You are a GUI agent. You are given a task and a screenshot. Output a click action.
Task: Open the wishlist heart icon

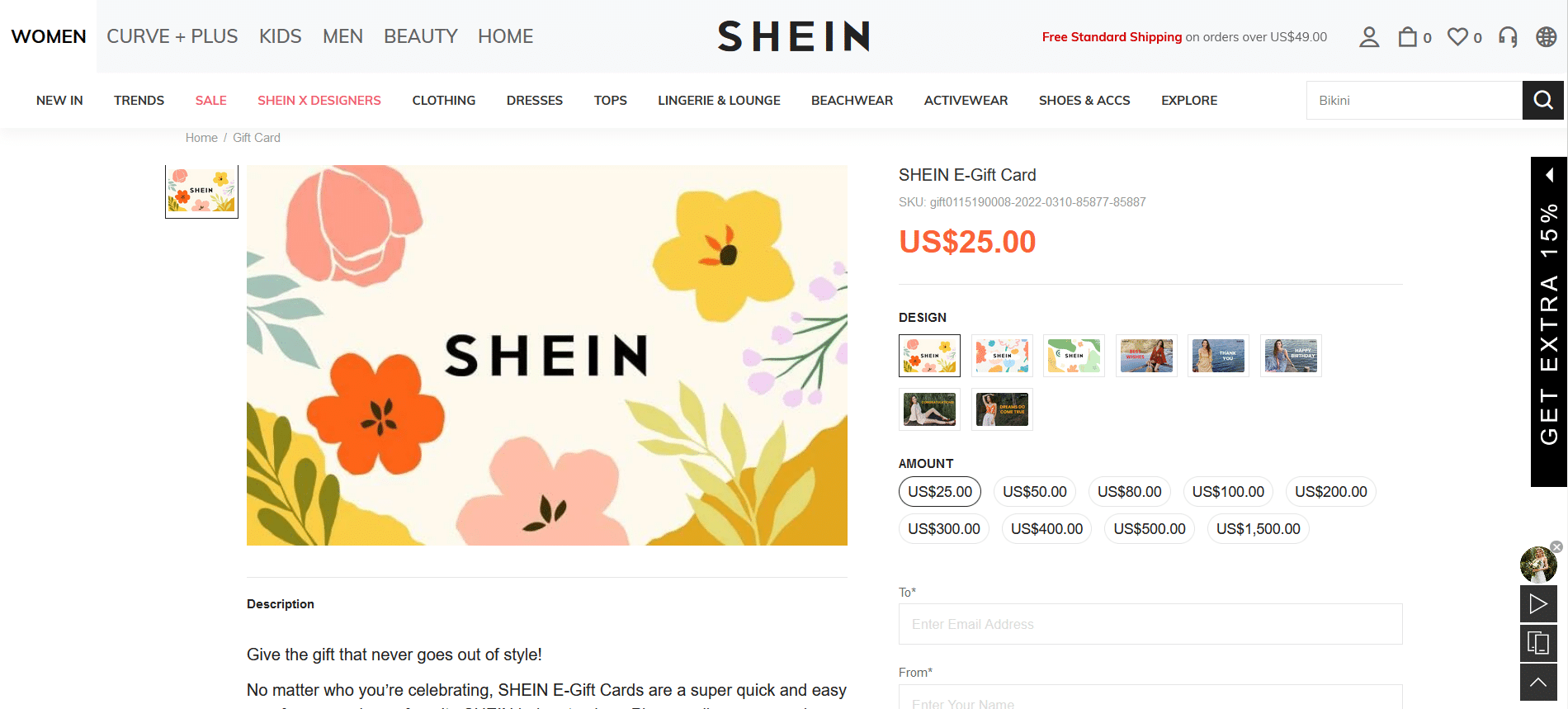tap(1458, 37)
